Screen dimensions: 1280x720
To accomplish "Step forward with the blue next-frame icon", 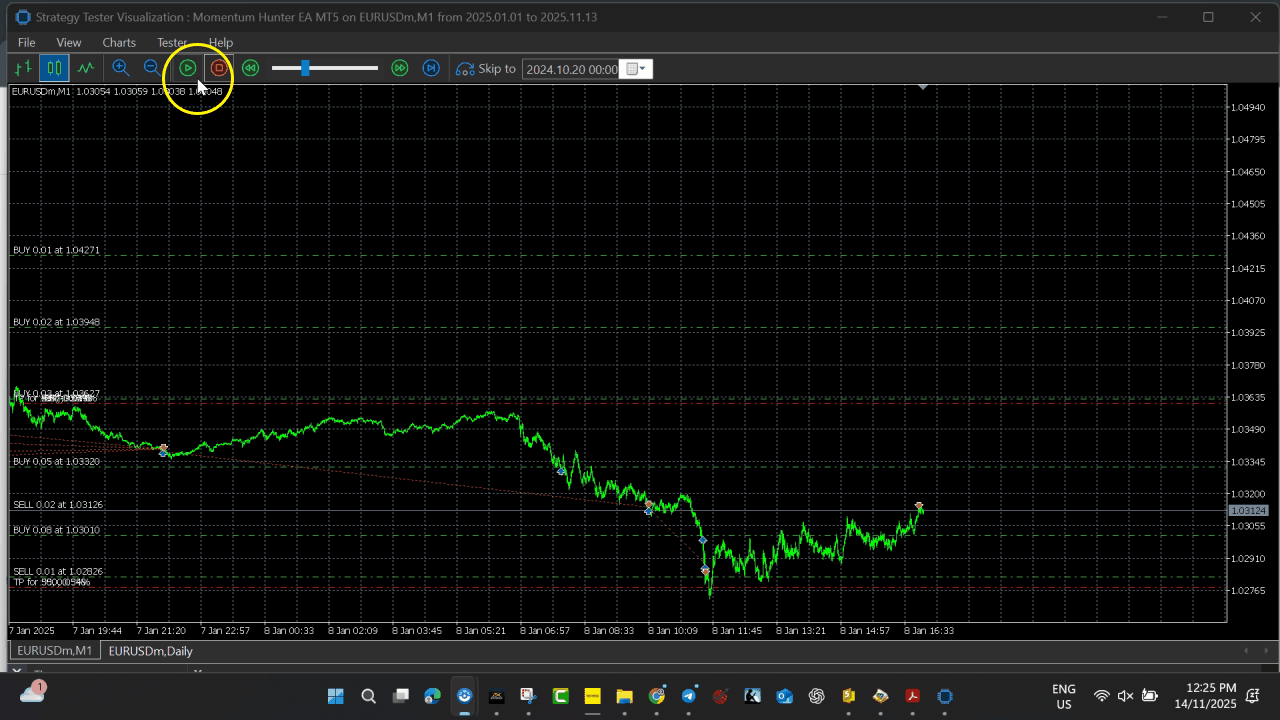I will [431, 68].
